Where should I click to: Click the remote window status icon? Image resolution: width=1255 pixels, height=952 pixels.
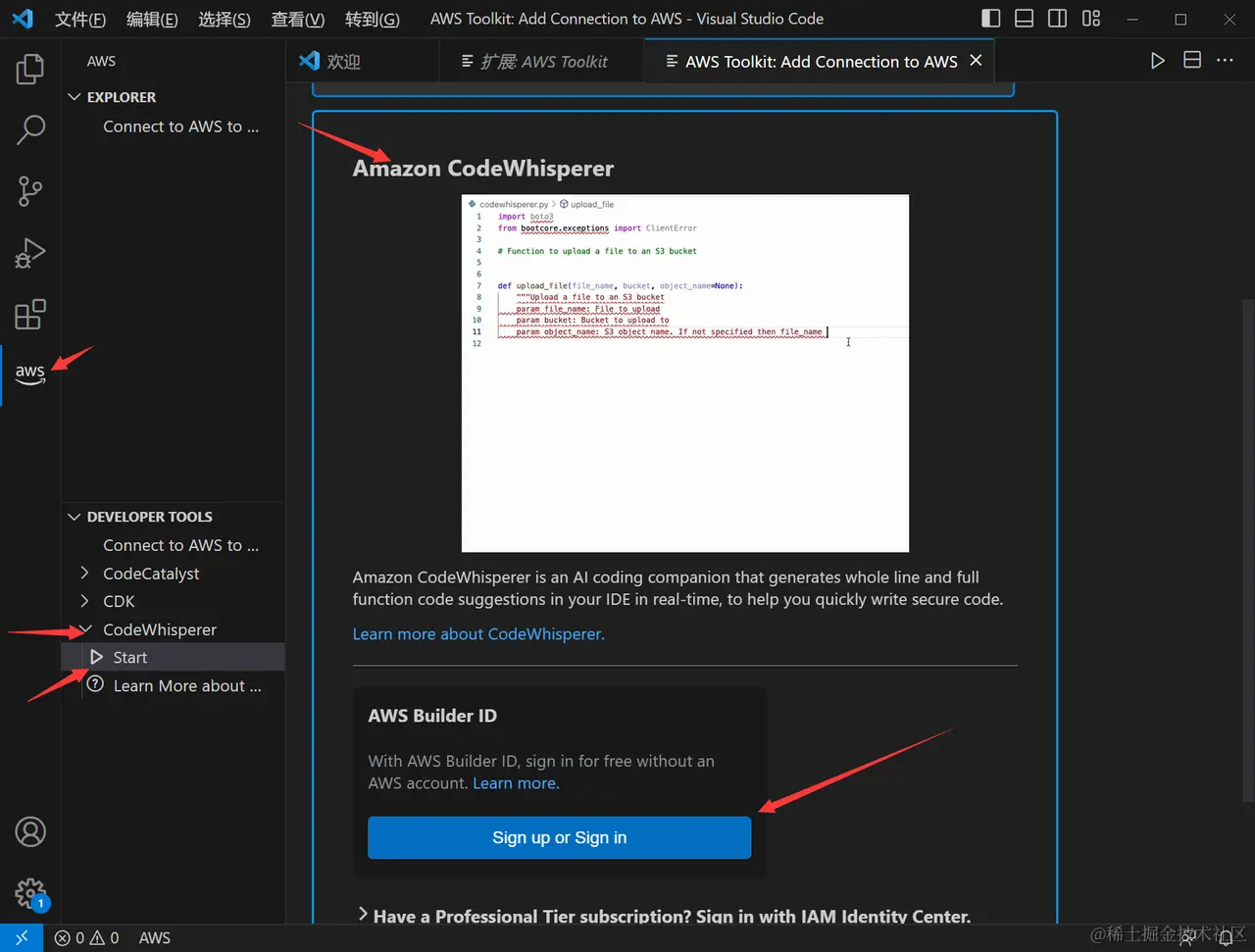coord(22,938)
